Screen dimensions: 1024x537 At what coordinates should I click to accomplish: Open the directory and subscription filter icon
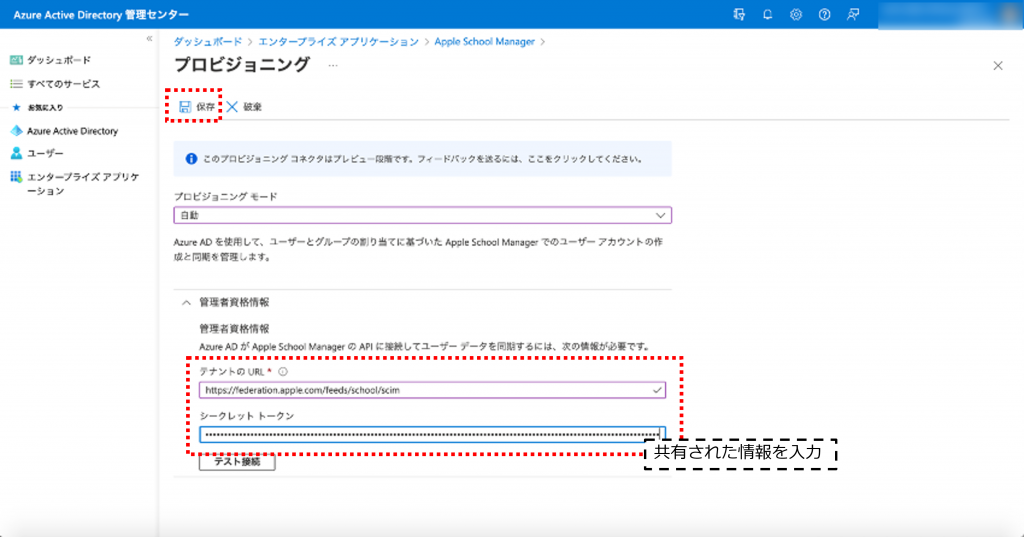coord(739,14)
